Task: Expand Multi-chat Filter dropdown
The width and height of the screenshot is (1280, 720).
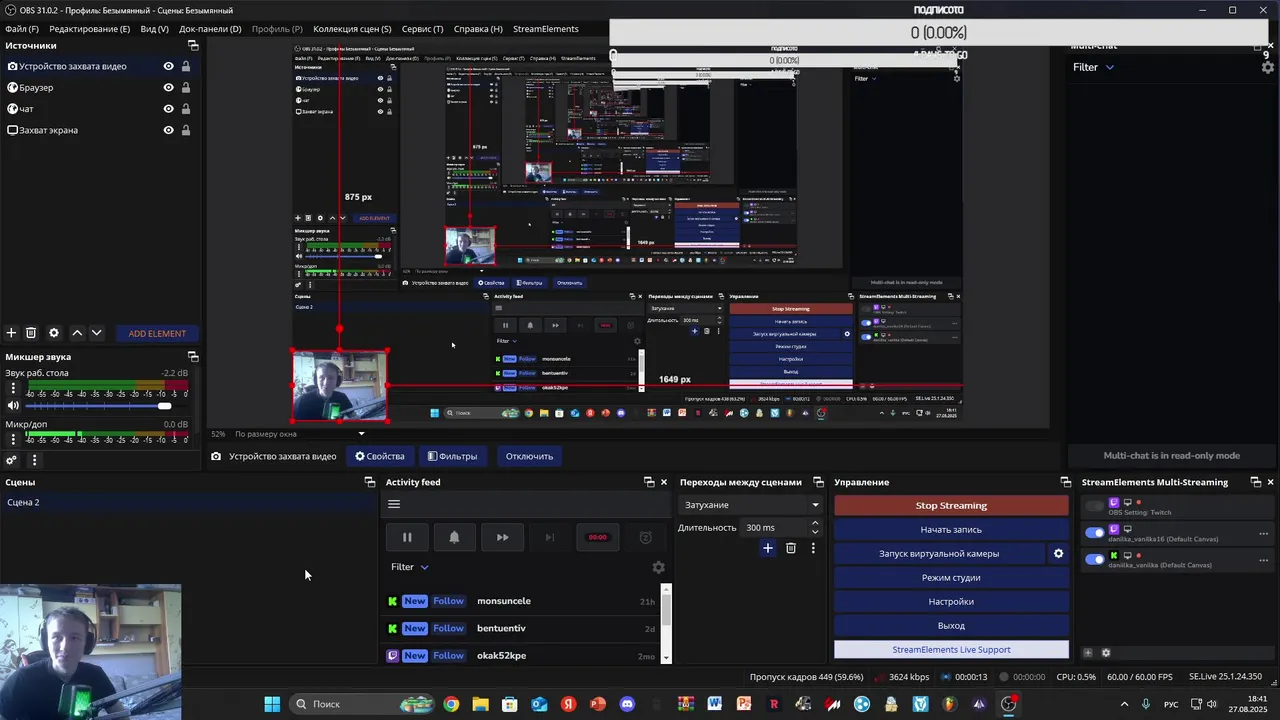Action: 1094,67
